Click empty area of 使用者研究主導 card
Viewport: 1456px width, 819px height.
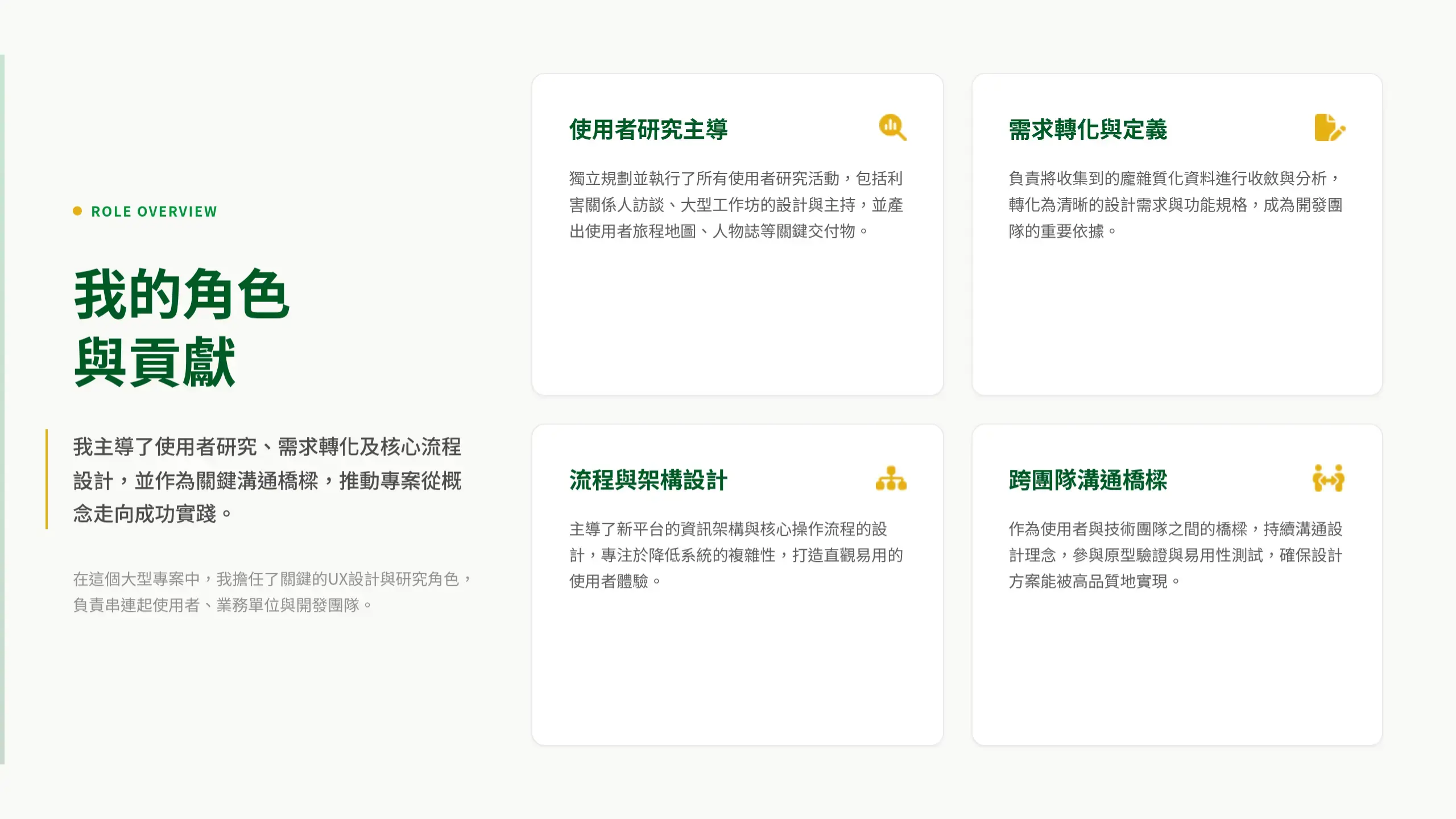click(737, 318)
